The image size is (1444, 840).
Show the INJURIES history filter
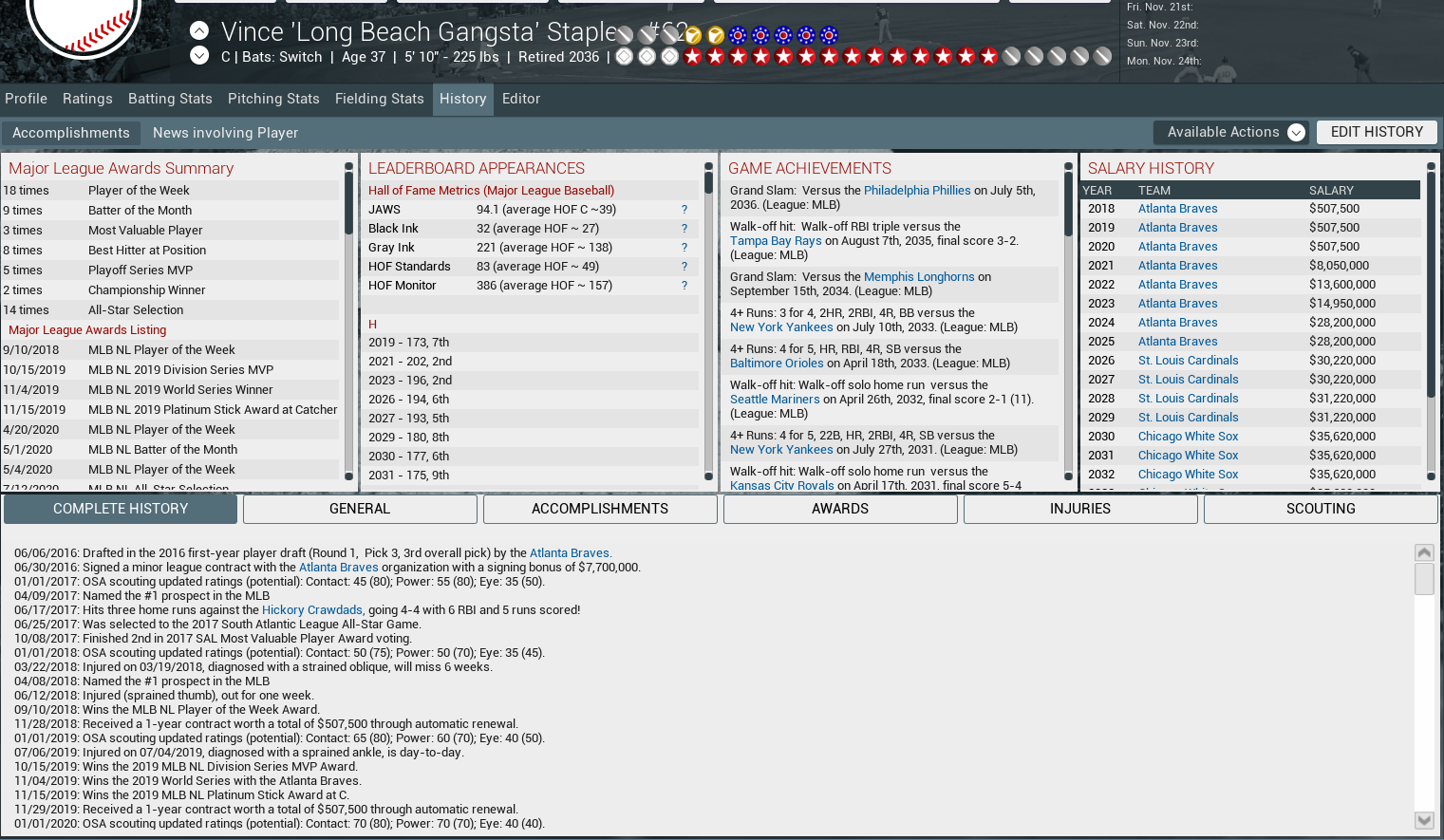coord(1079,509)
